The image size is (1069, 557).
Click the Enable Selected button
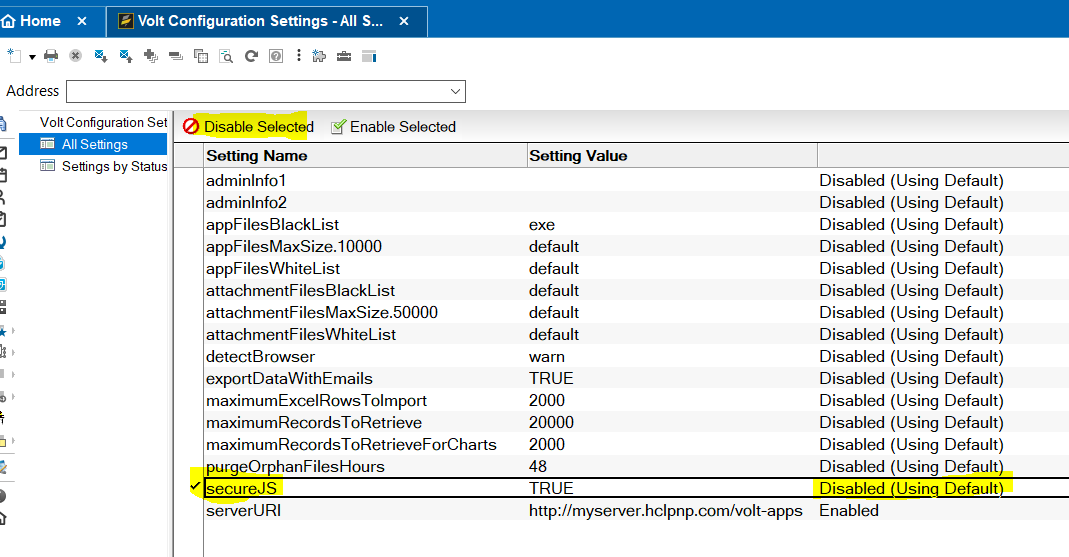393,127
